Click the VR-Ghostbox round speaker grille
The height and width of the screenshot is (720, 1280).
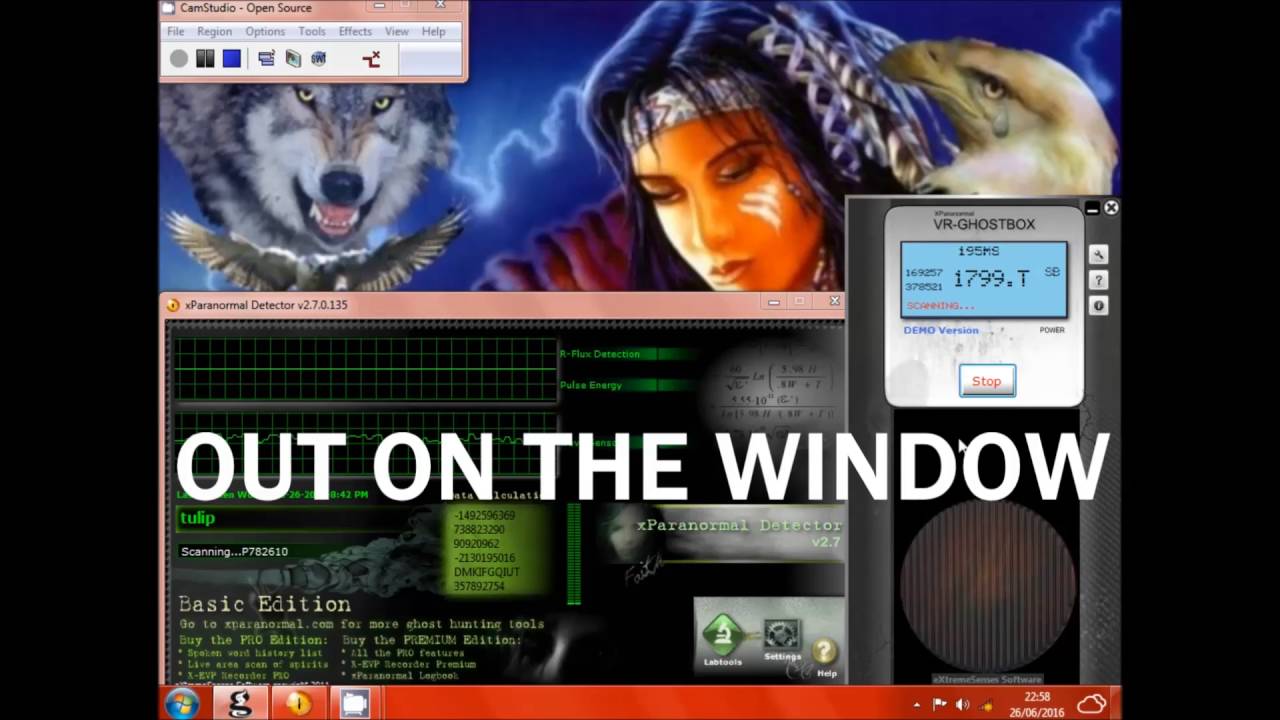pyautogui.click(x=987, y=587)
